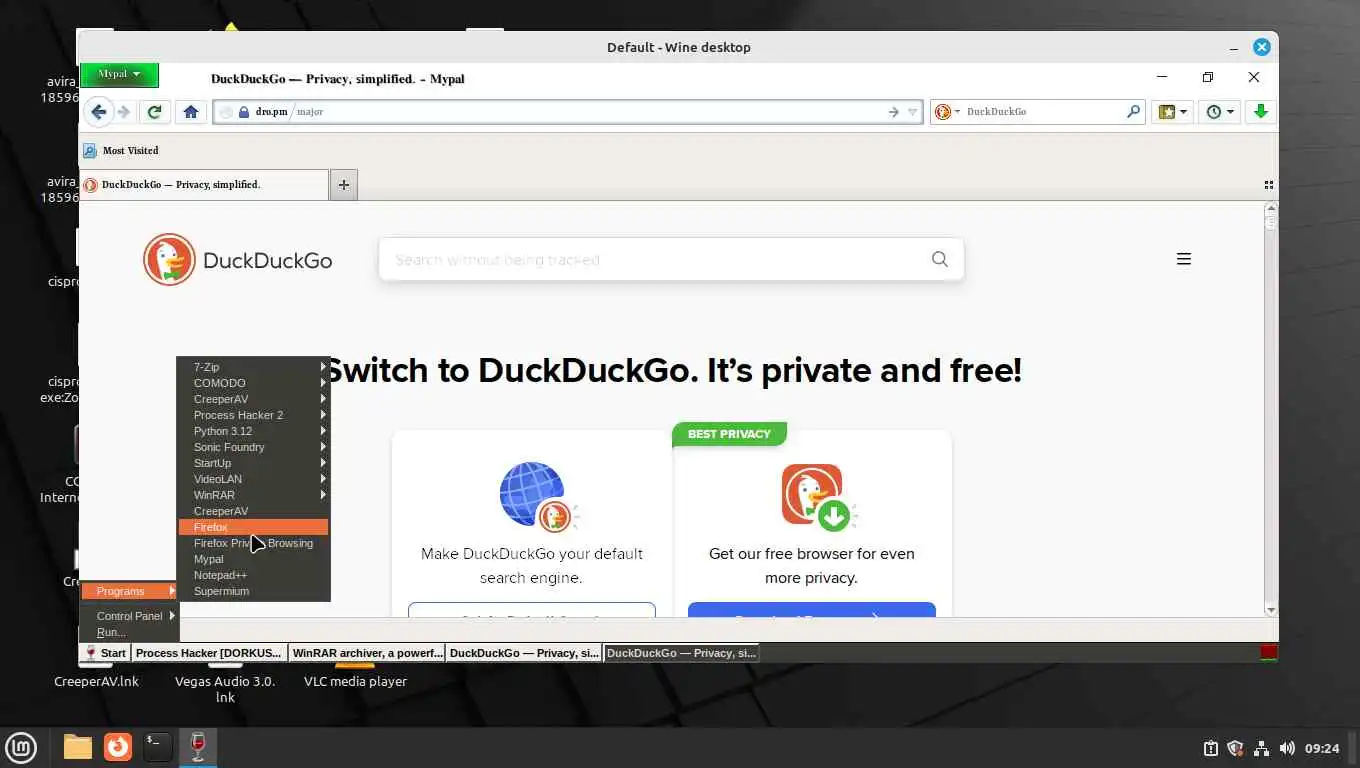Click the forward navigation arrow
1360x768 pixels.
tap(124, 112)
